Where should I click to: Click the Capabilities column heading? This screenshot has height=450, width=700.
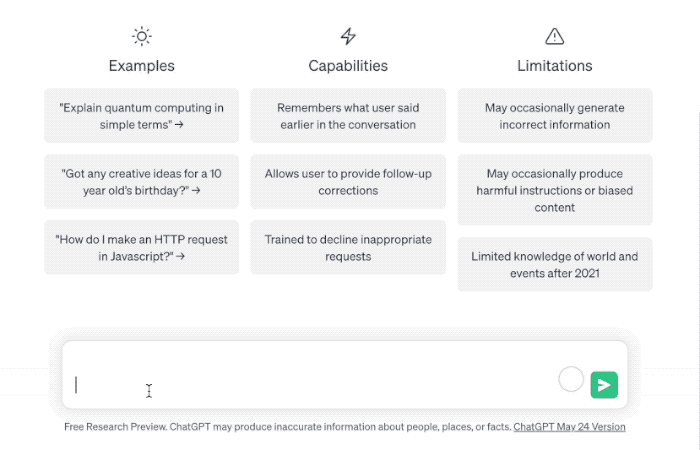(348, 66)
